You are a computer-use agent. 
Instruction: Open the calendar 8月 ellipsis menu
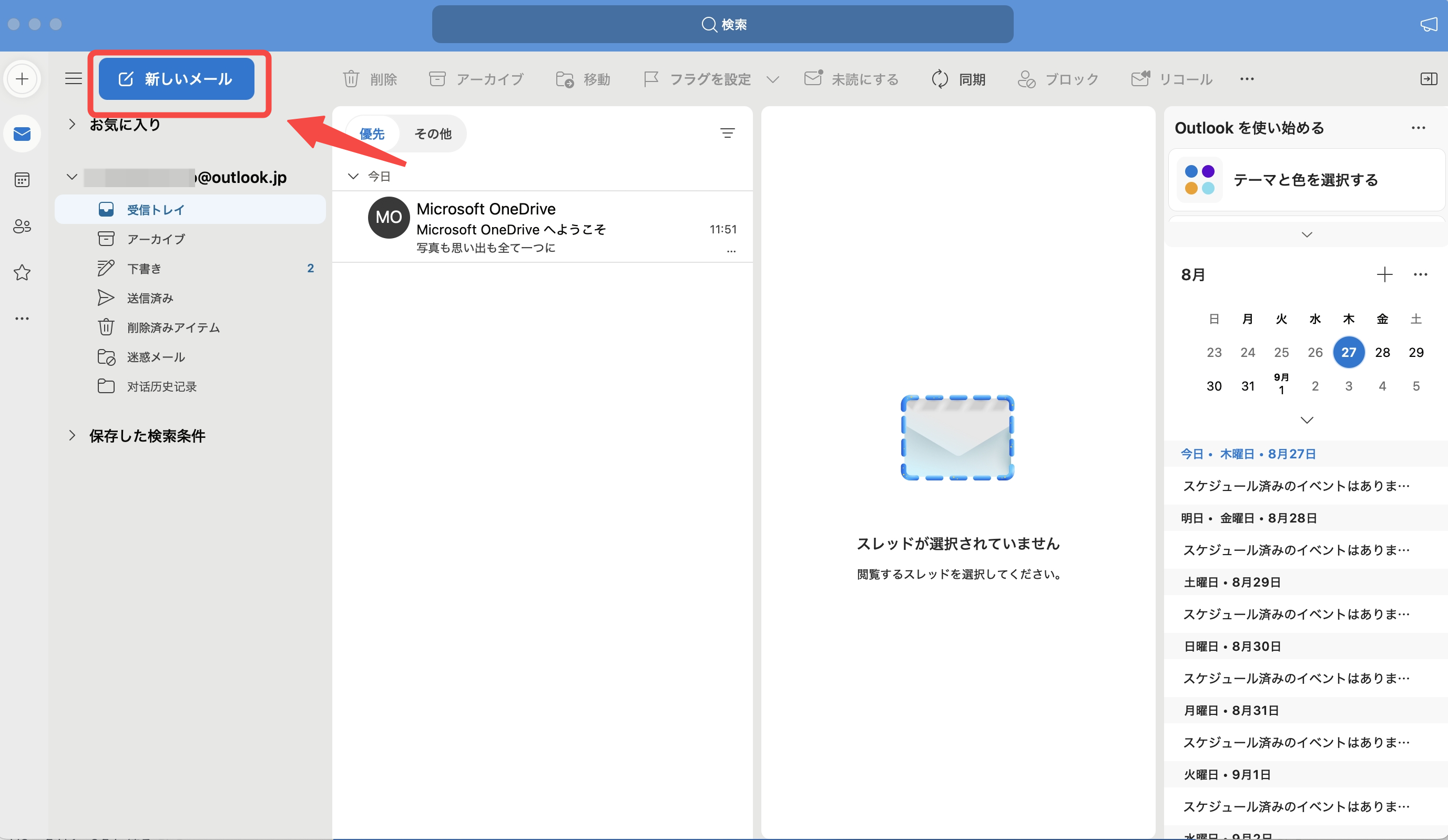pos(1421,274)
